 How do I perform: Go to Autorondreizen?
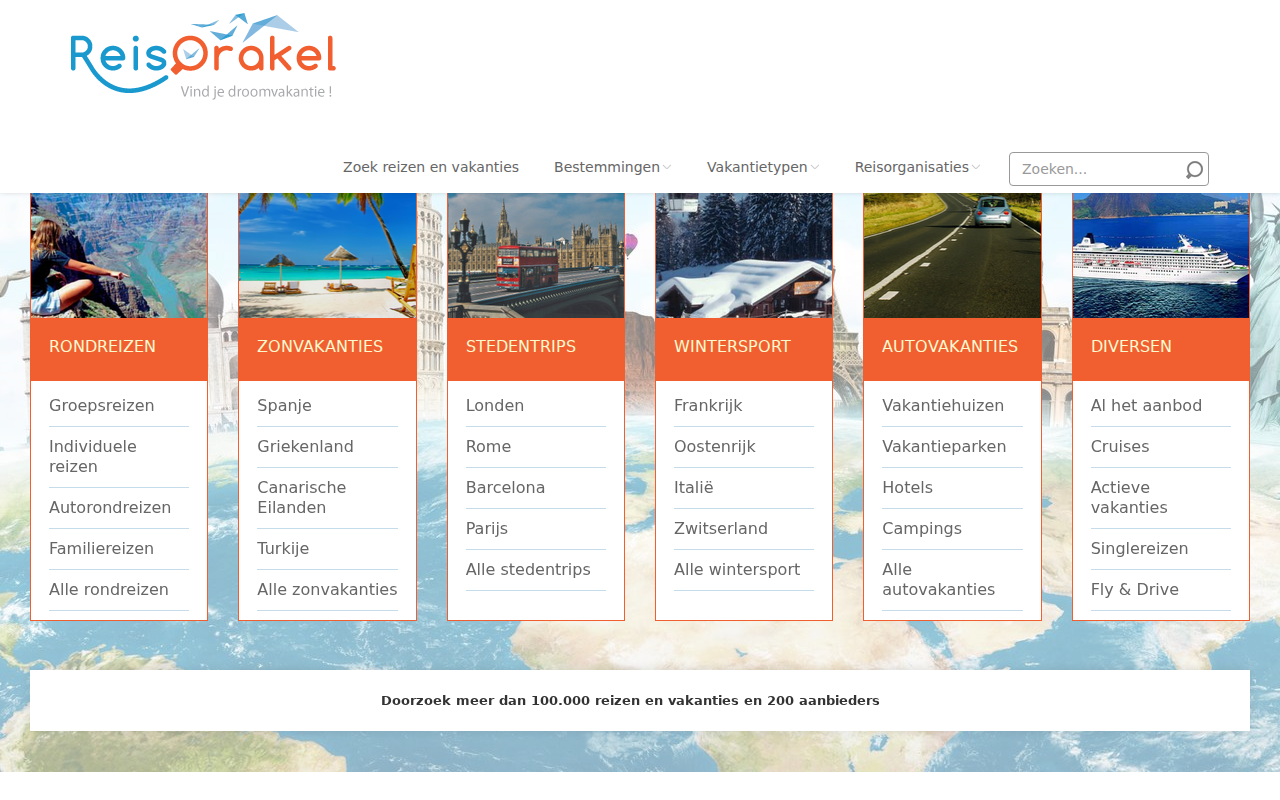[110, 508]
